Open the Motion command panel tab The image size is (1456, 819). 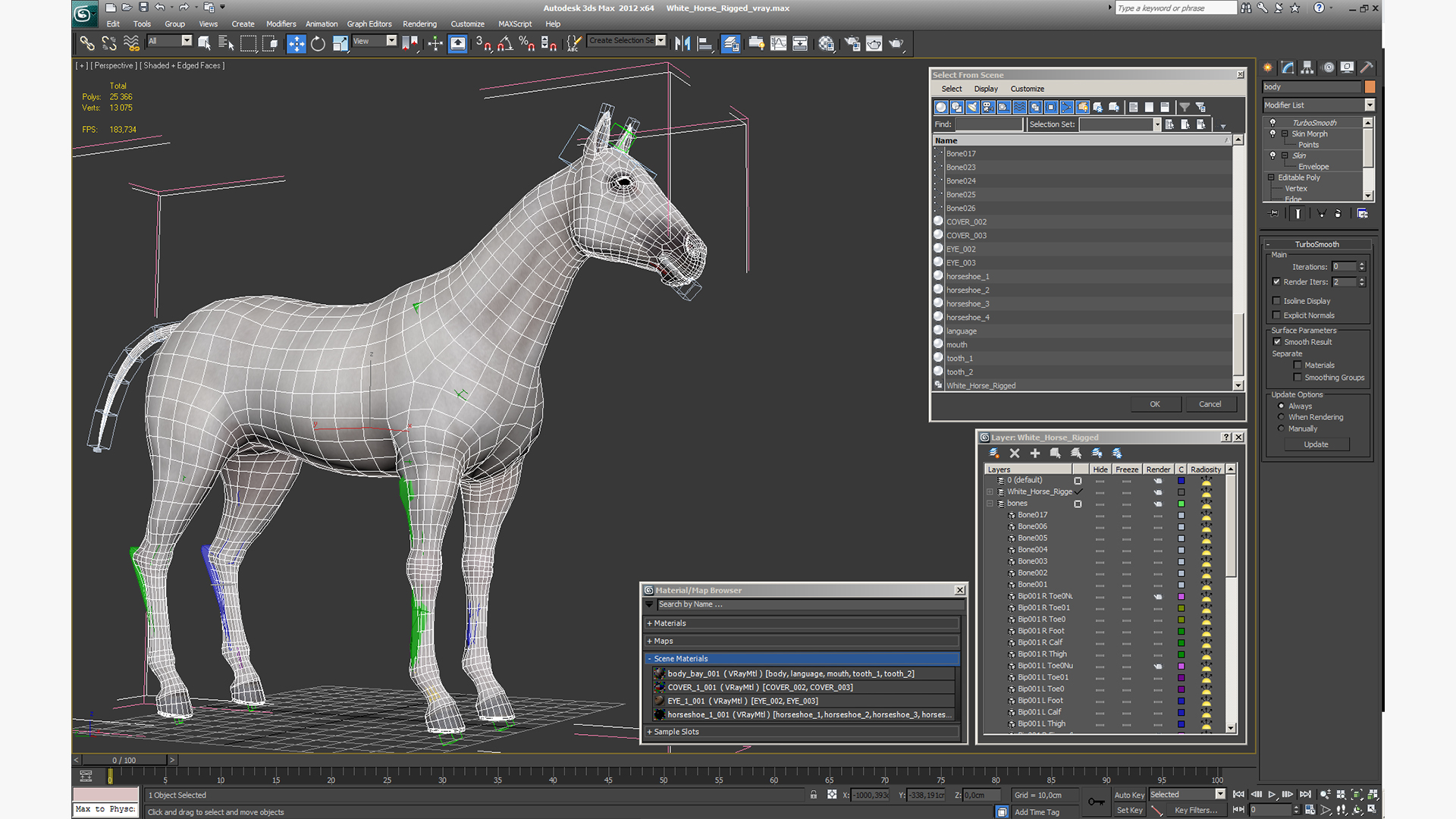tap(1328, 67)
